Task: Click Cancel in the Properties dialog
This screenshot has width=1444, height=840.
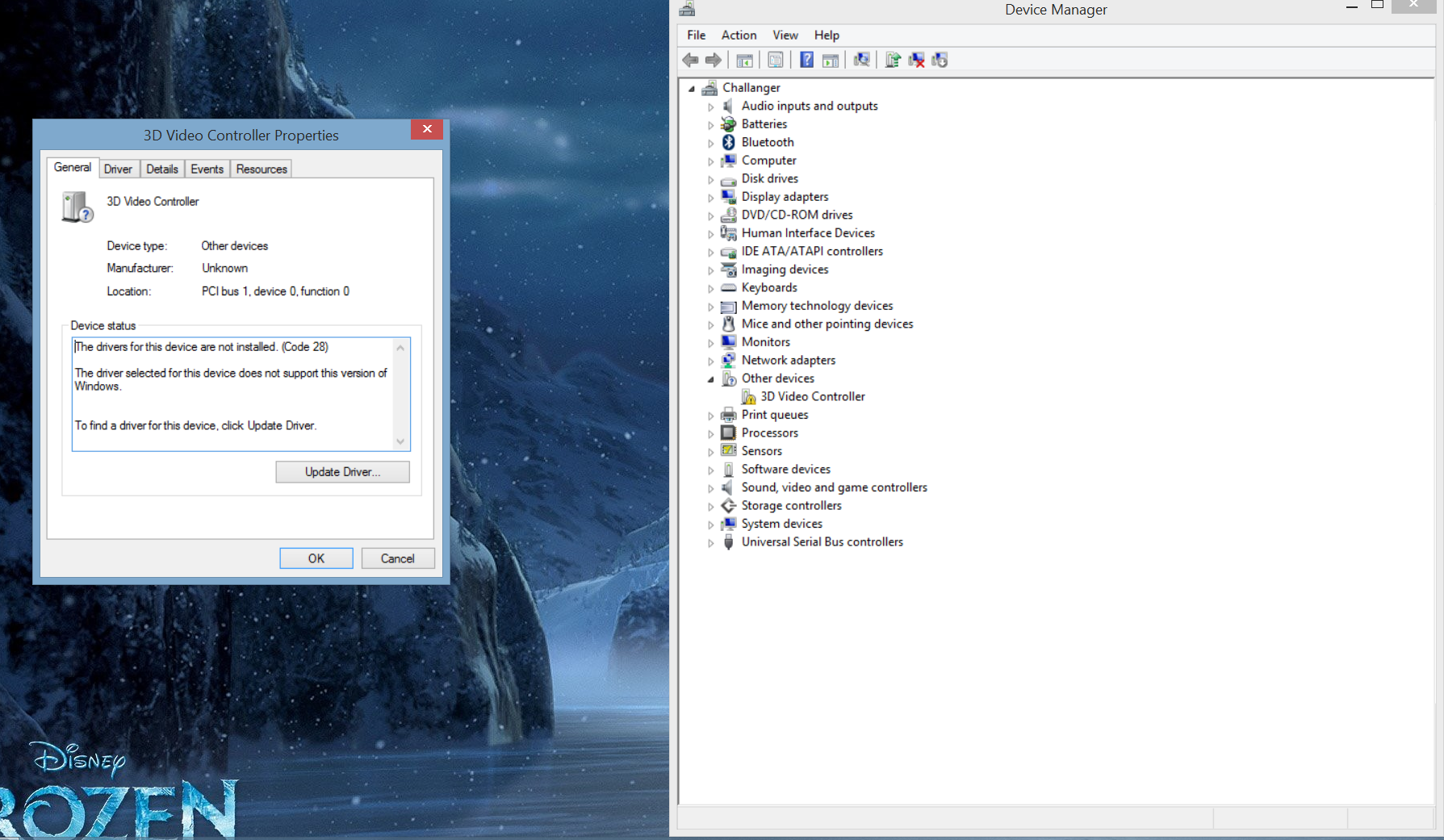Action: pyautogui.click(x=398, y=558)
